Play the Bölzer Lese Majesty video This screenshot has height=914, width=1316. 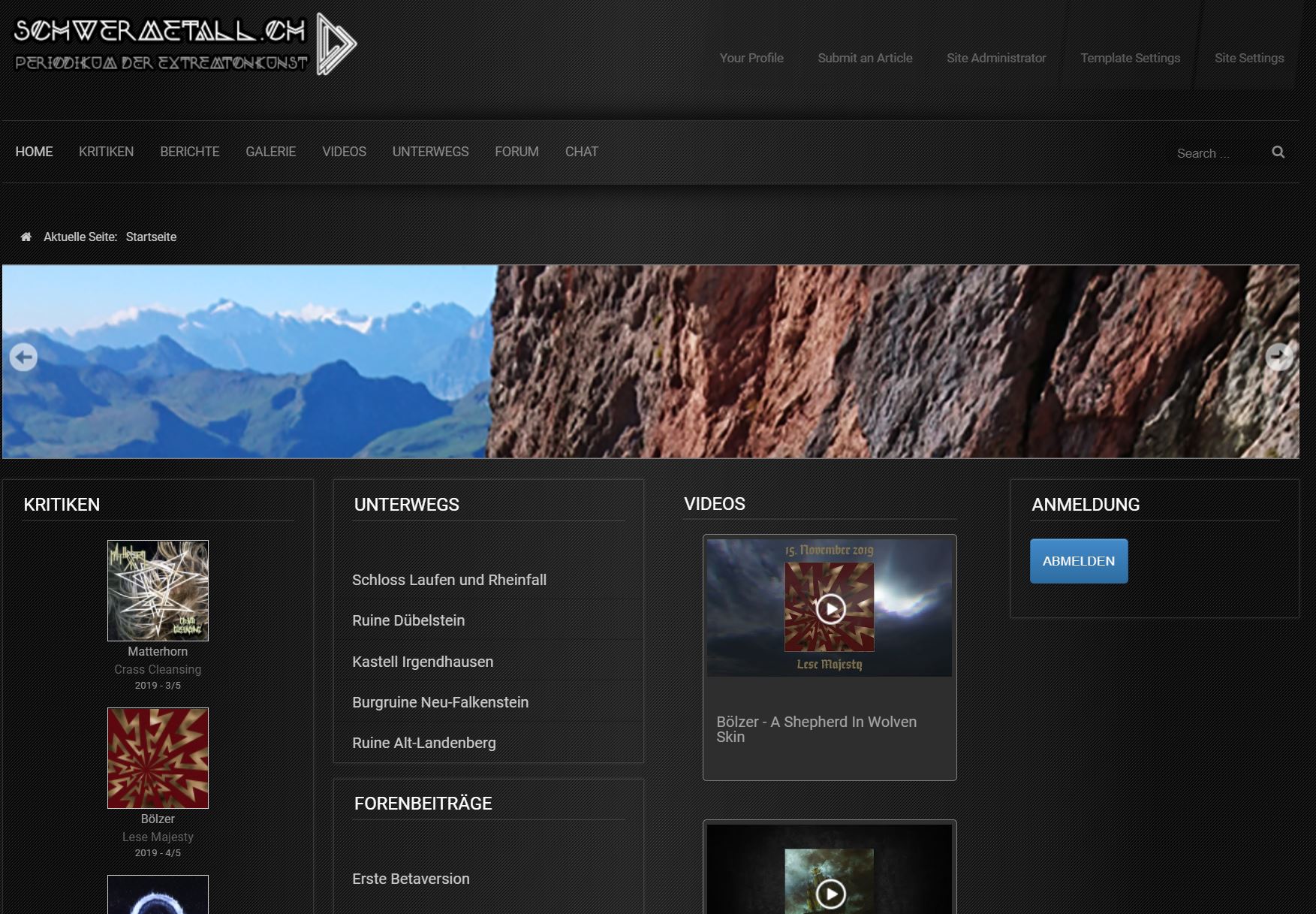(830, 608)
